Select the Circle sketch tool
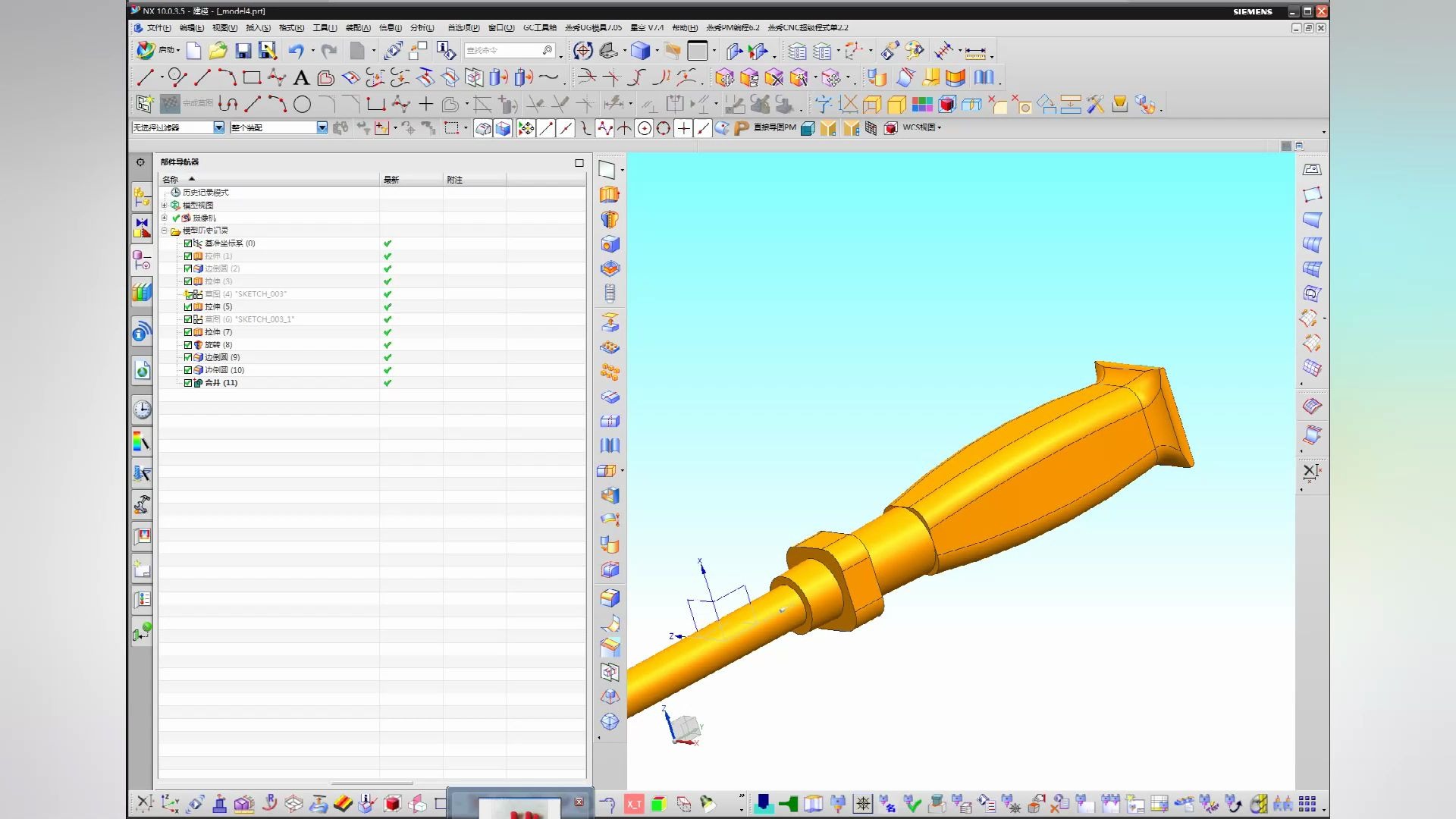The height and width of the screenshot is (819, 1456). (302, 105)
